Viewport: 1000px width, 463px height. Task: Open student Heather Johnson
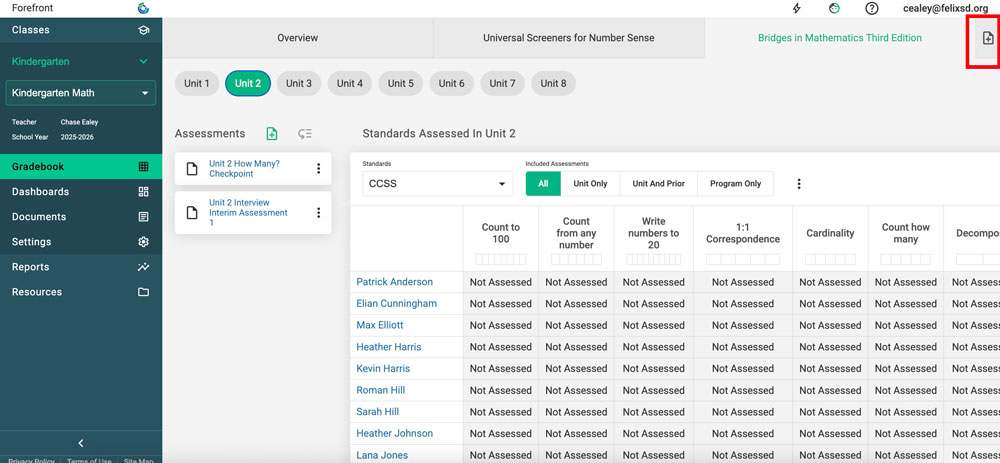(395, 434)
